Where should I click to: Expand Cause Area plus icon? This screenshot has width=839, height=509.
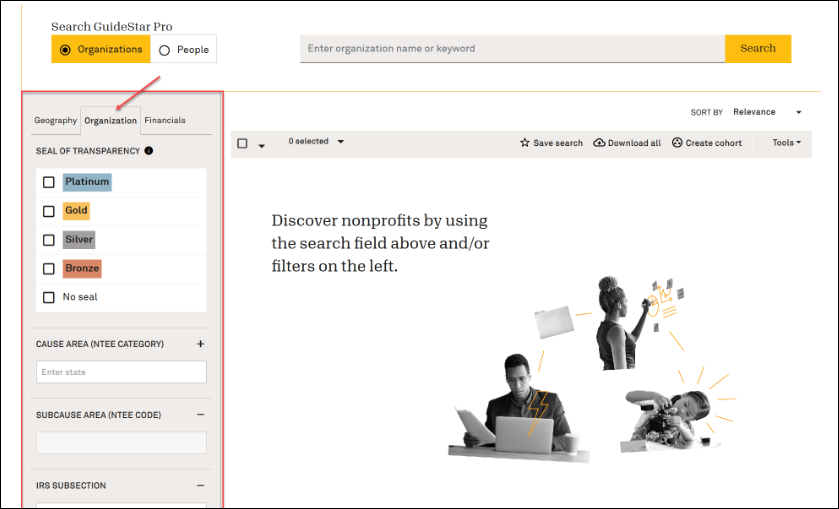coord(201,344)
